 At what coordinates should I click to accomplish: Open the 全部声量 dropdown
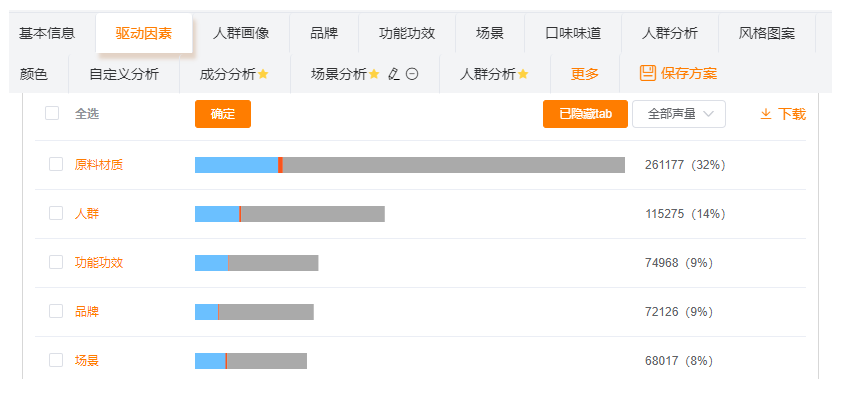[679, 114]
